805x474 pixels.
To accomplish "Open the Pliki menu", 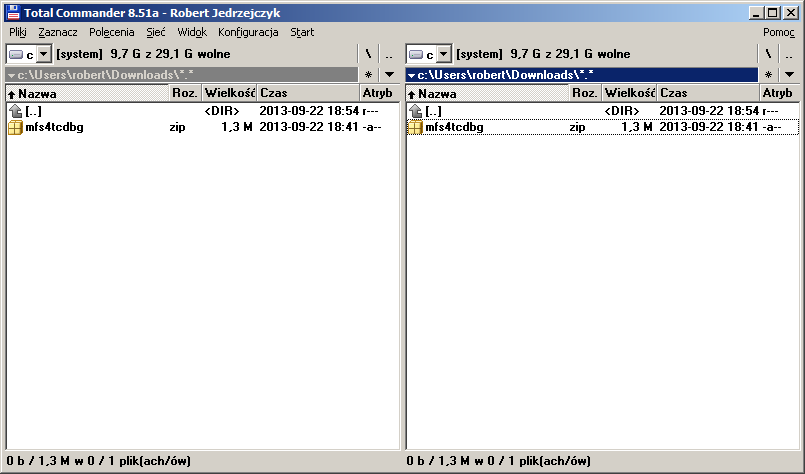I will [x=17, y=32].
